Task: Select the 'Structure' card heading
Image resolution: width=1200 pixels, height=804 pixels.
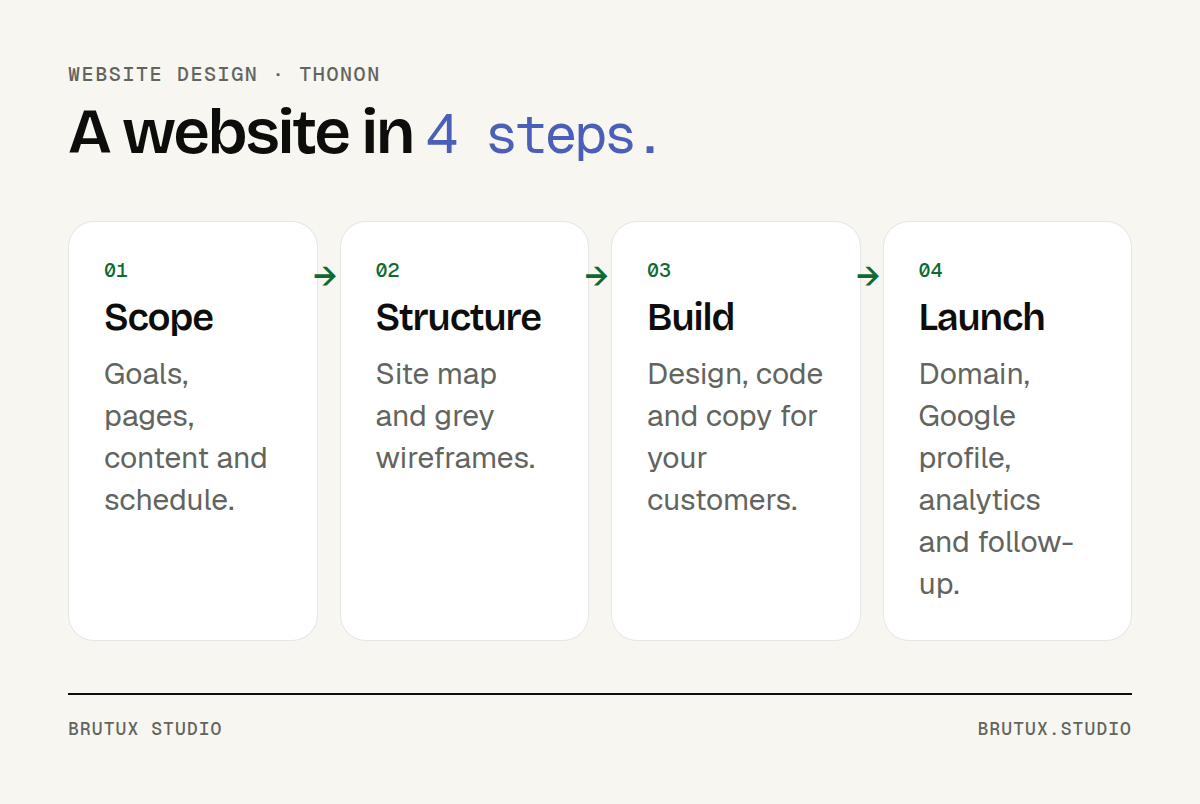Action: (x=458, y=317)
